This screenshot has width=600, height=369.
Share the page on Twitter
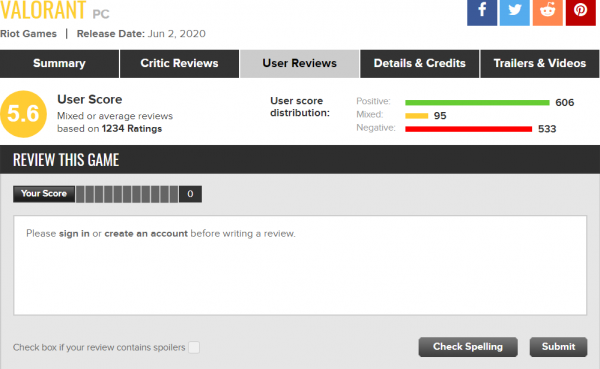point(515,12)
